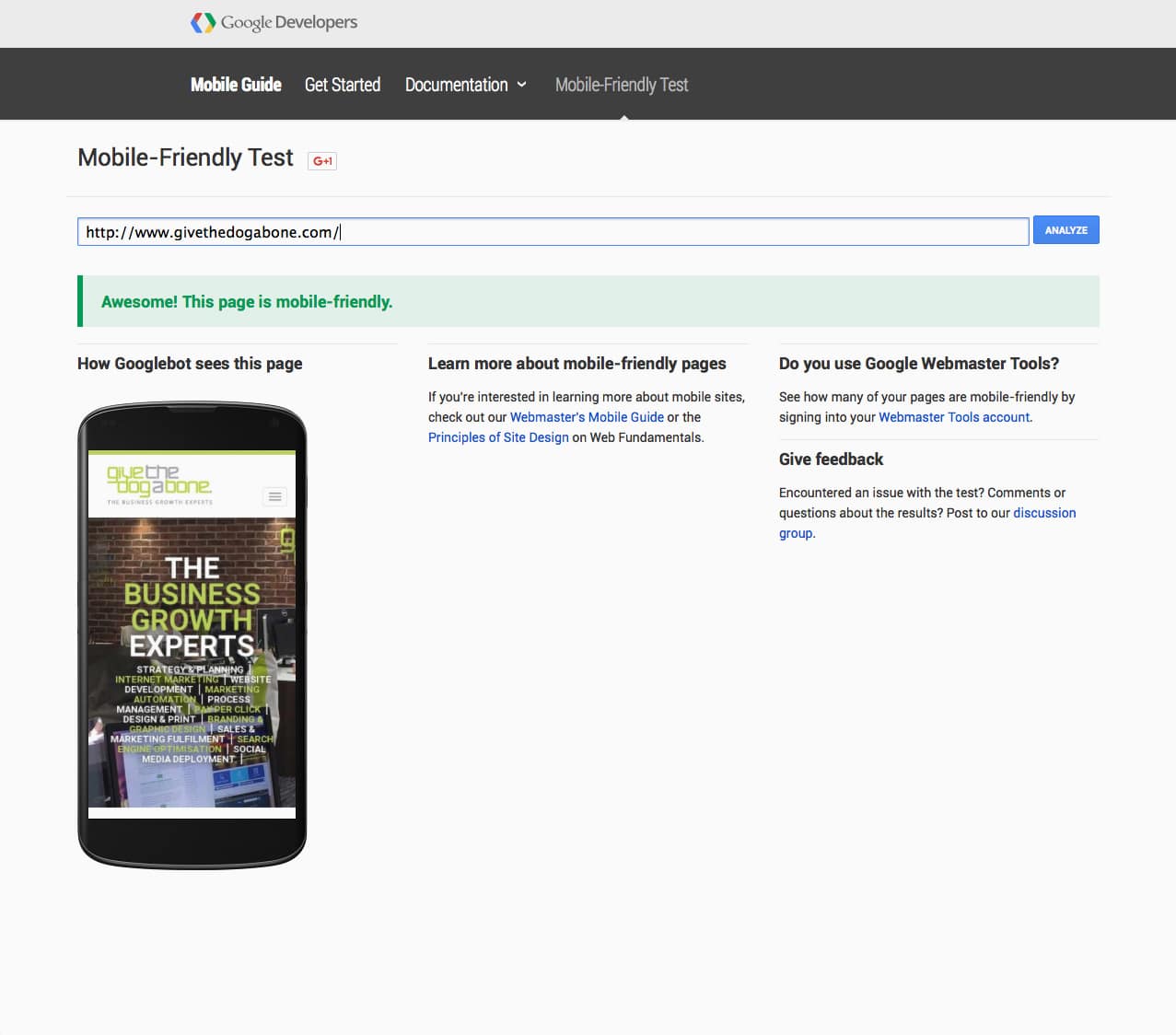Click the G+1 share button

[322, 161]
